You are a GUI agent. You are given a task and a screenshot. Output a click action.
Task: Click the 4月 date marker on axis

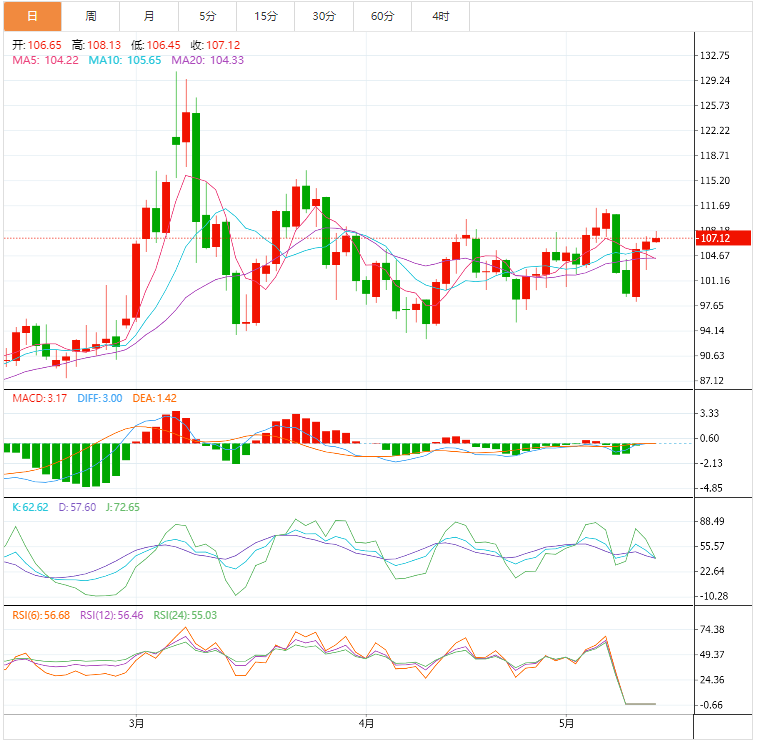tap(366, 723)
